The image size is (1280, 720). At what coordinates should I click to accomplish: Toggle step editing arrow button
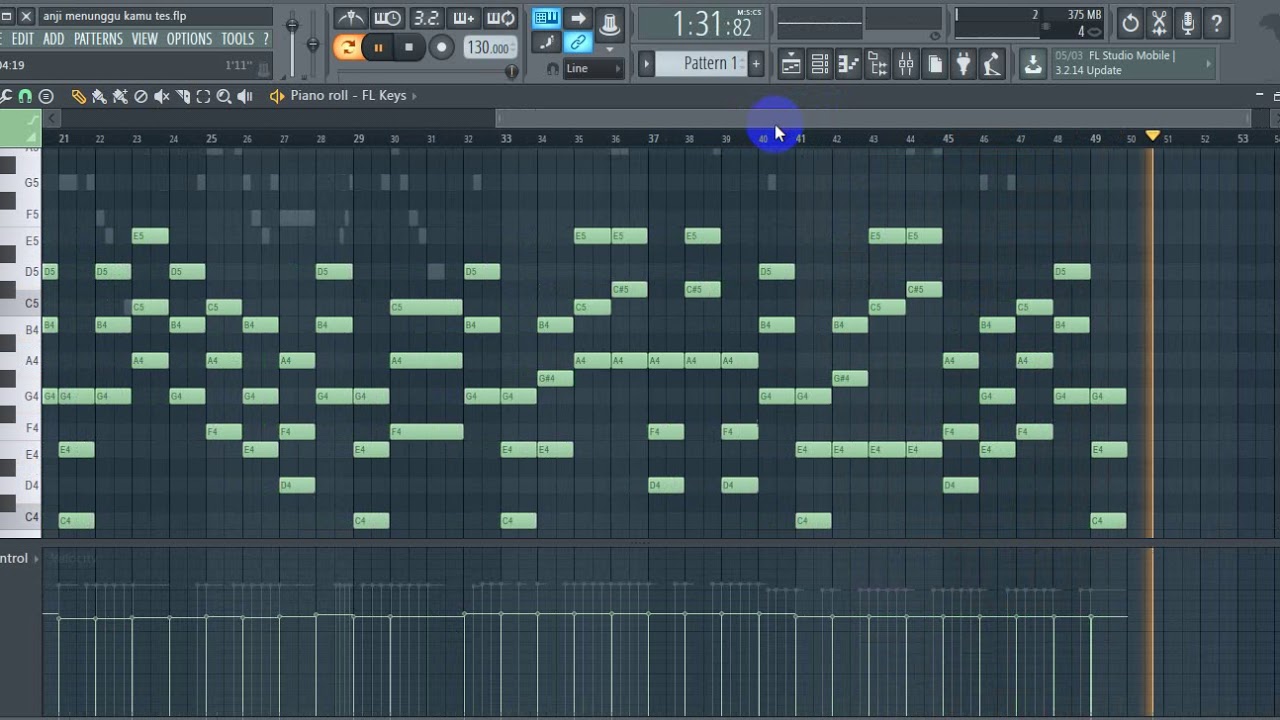pyautogui.click(x=578, y=18)
